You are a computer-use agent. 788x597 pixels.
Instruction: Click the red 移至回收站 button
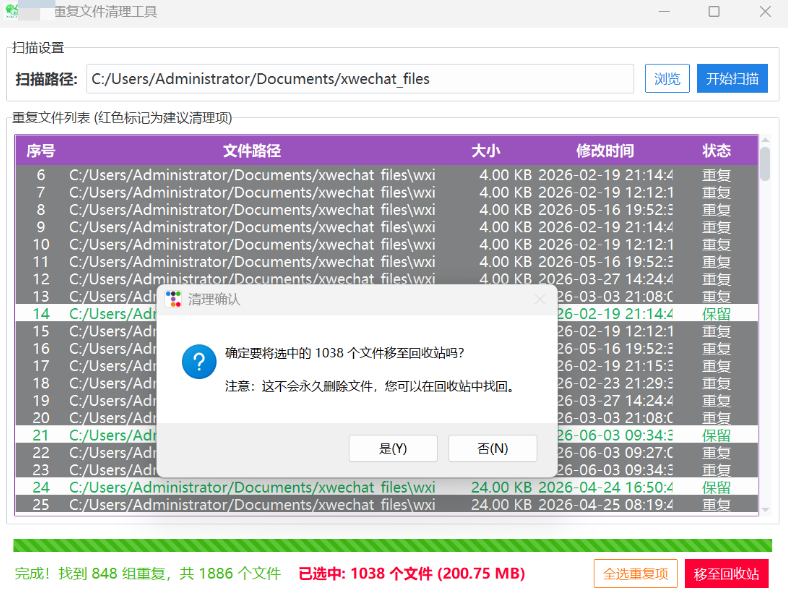pos(727,573)
